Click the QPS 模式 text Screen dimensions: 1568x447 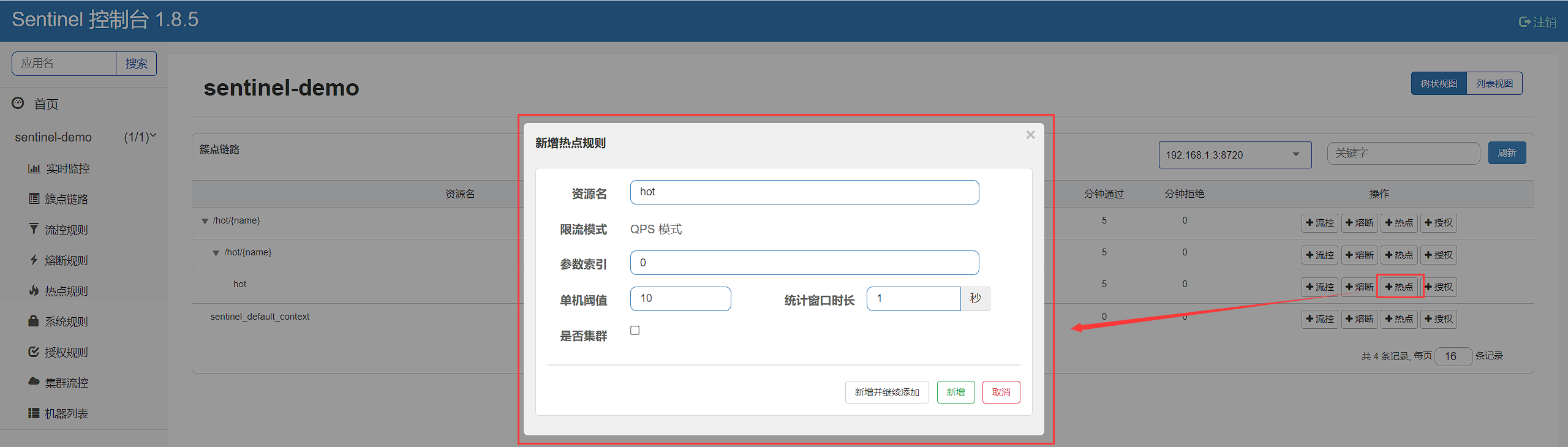(x=656, y=229)
